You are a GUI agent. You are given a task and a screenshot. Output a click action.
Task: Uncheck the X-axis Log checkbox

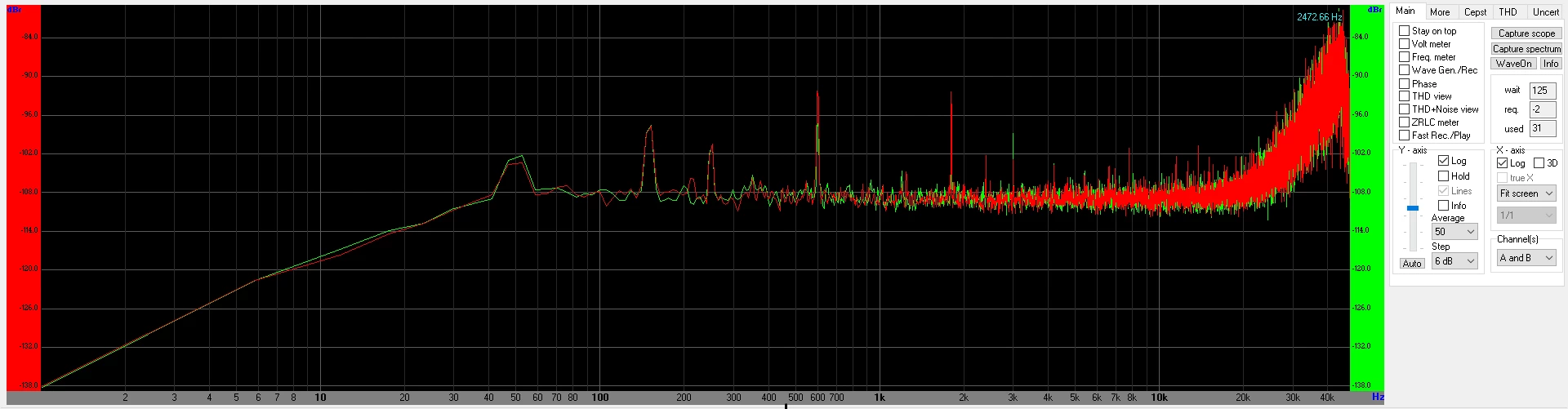tap(1503, 163)
